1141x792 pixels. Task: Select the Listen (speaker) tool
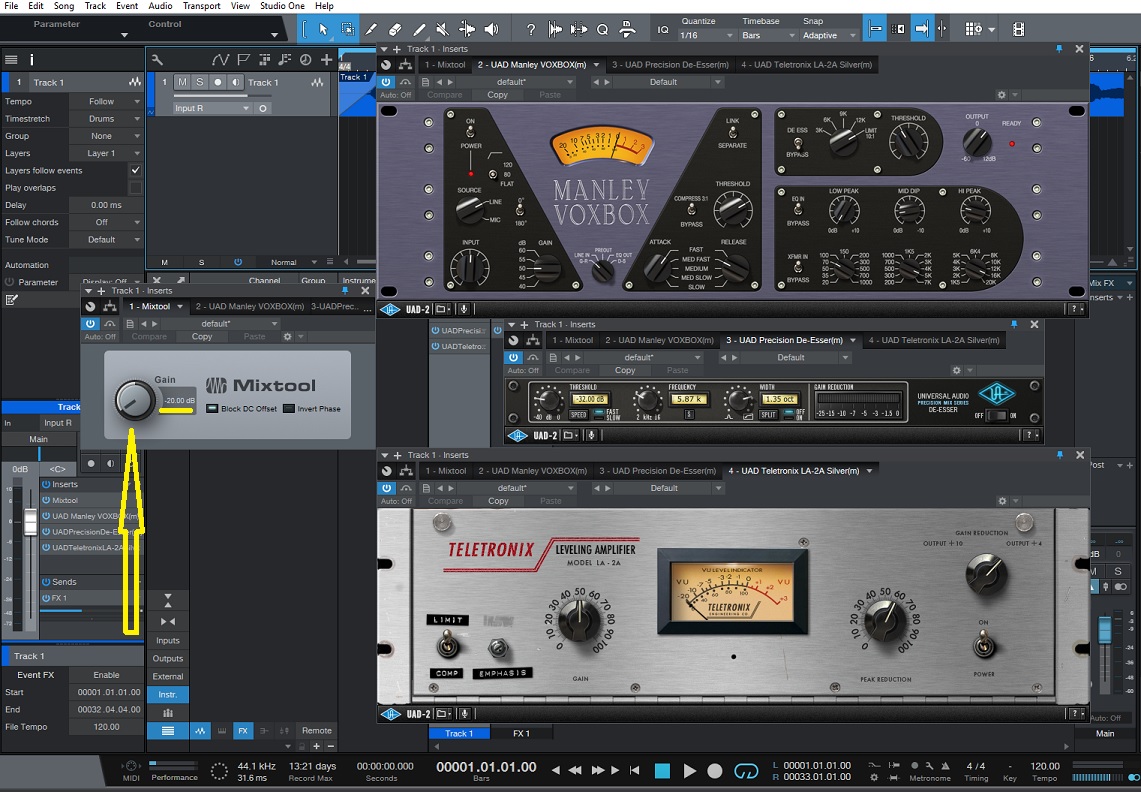click(491, 29)
